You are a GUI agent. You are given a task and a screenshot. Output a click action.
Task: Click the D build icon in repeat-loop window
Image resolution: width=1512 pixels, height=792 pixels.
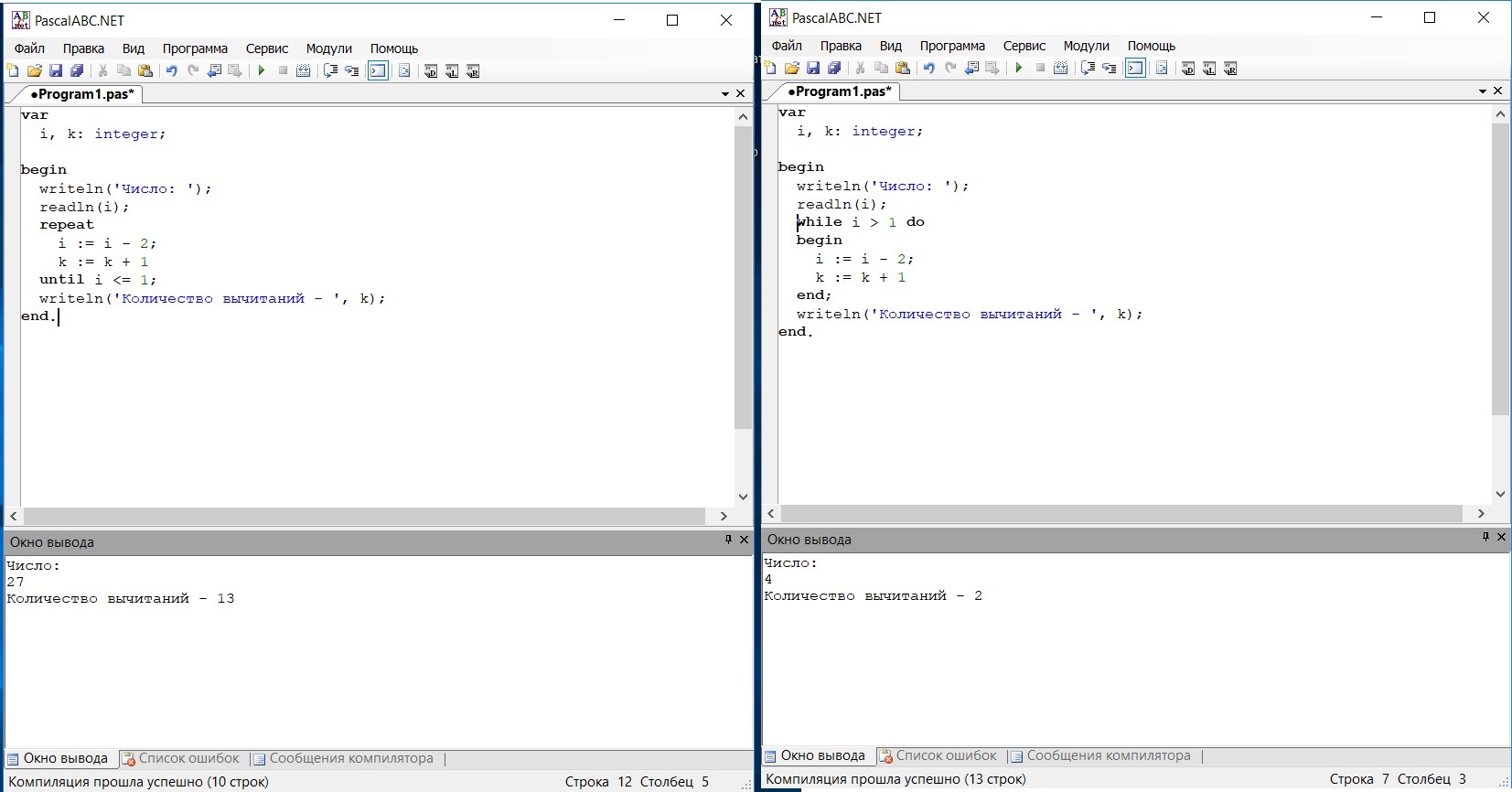pyautogui.click(x=430, y=70)
